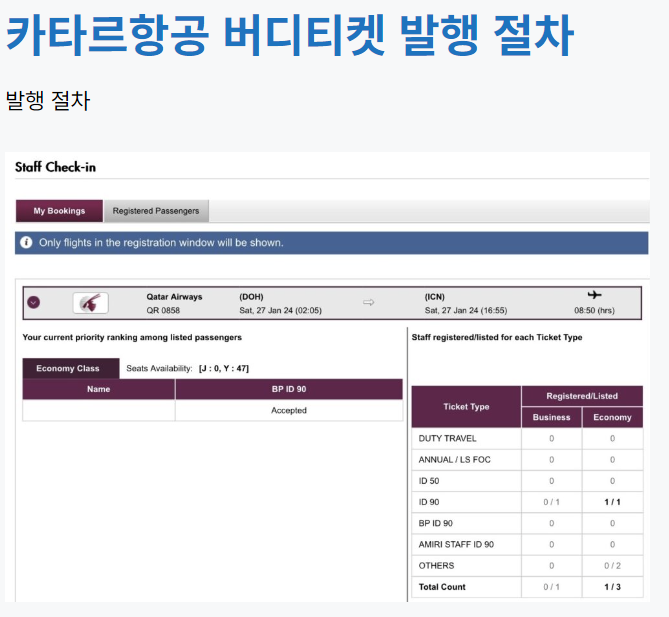Select the AMIRI STAFF ID 90 row label
The image size is (669, 617).
(x=456, y=545)
